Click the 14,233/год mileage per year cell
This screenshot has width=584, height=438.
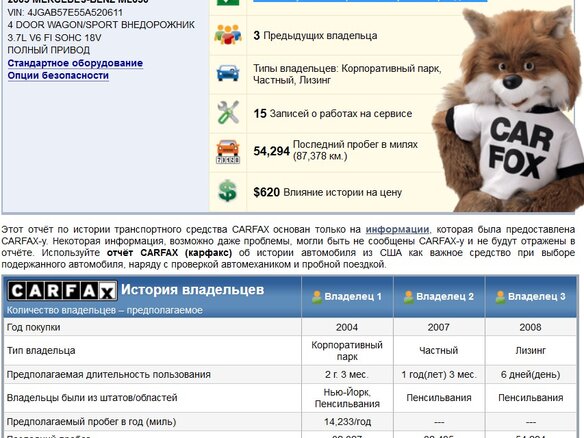[x=347, y=422]
